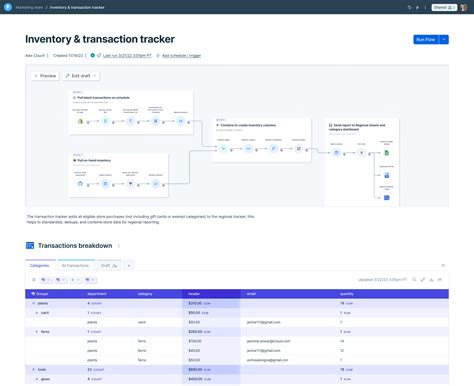The width and height of the screenshot is (474, 386).
Task: Click the Combine to create inventory columns title
Action: [x=248, y=125]
